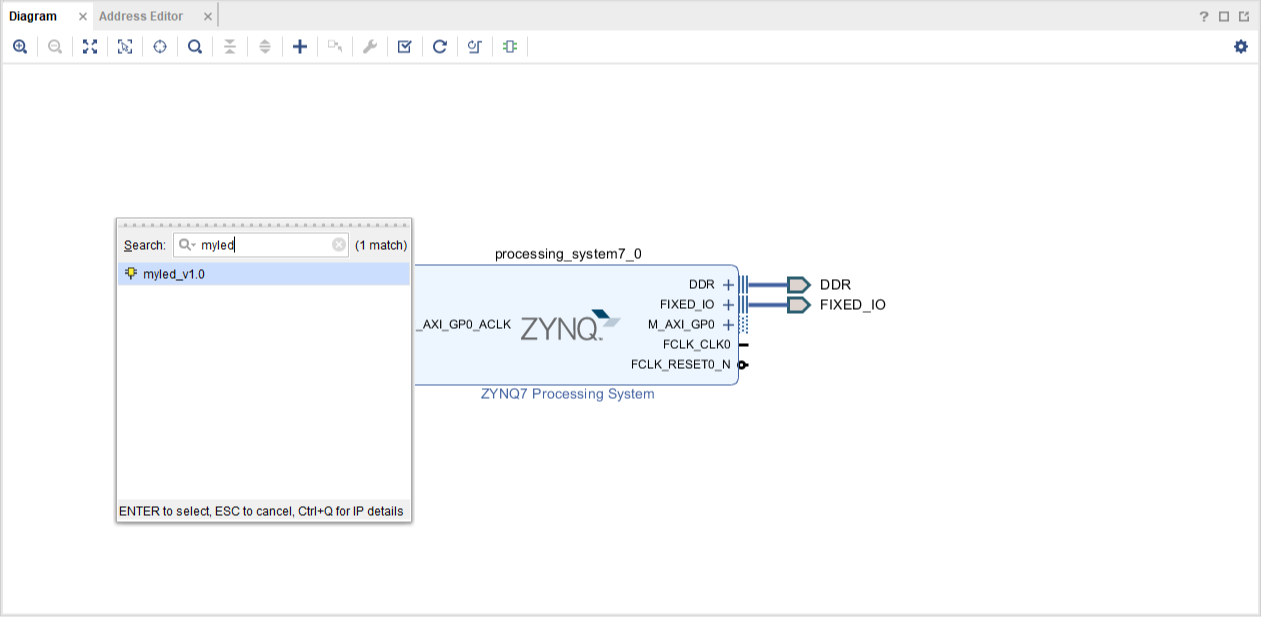
Task: Close the Address Editor tab
Action: (x=208, y=17)
